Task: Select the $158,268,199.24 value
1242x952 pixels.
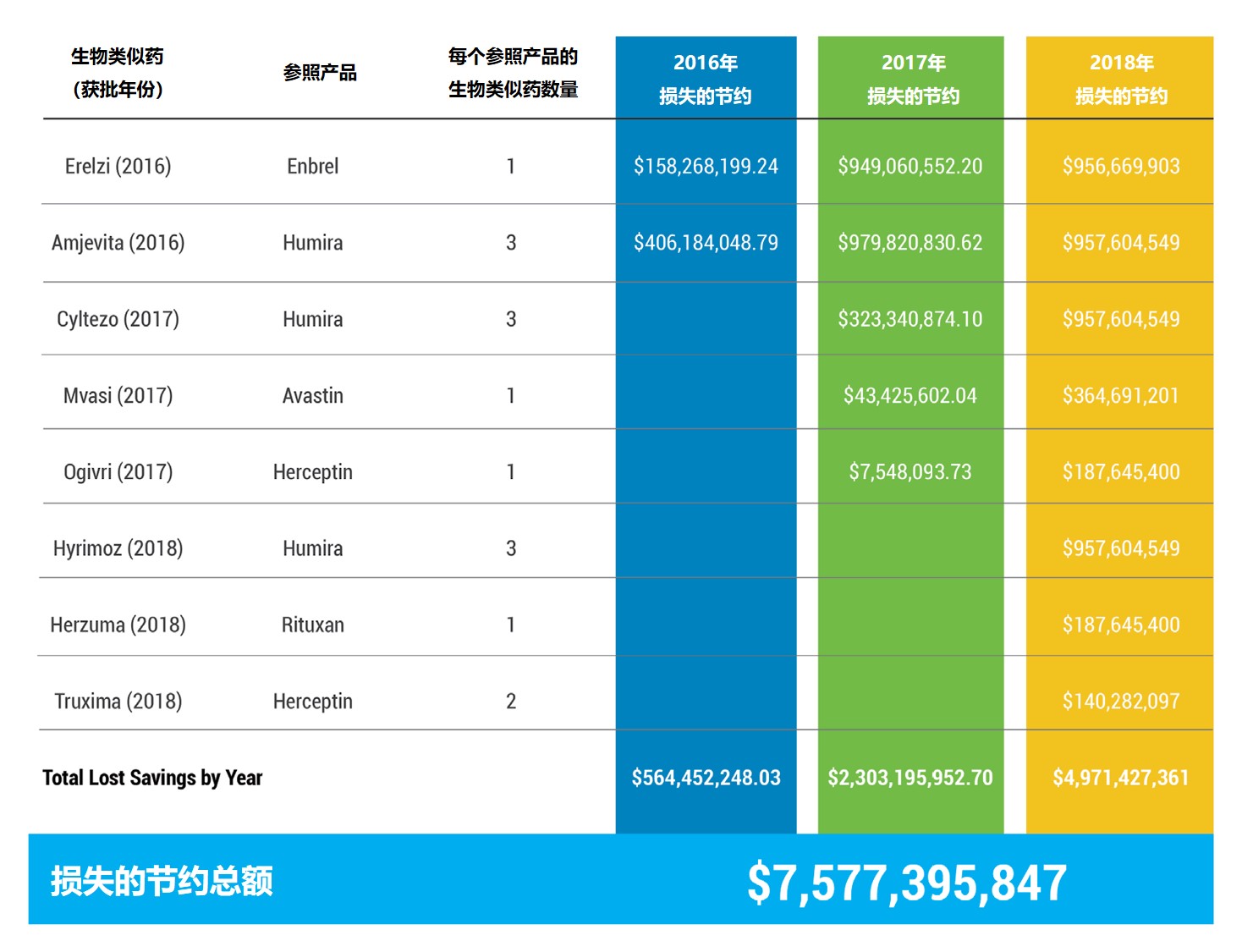Action: pos(706,166)
